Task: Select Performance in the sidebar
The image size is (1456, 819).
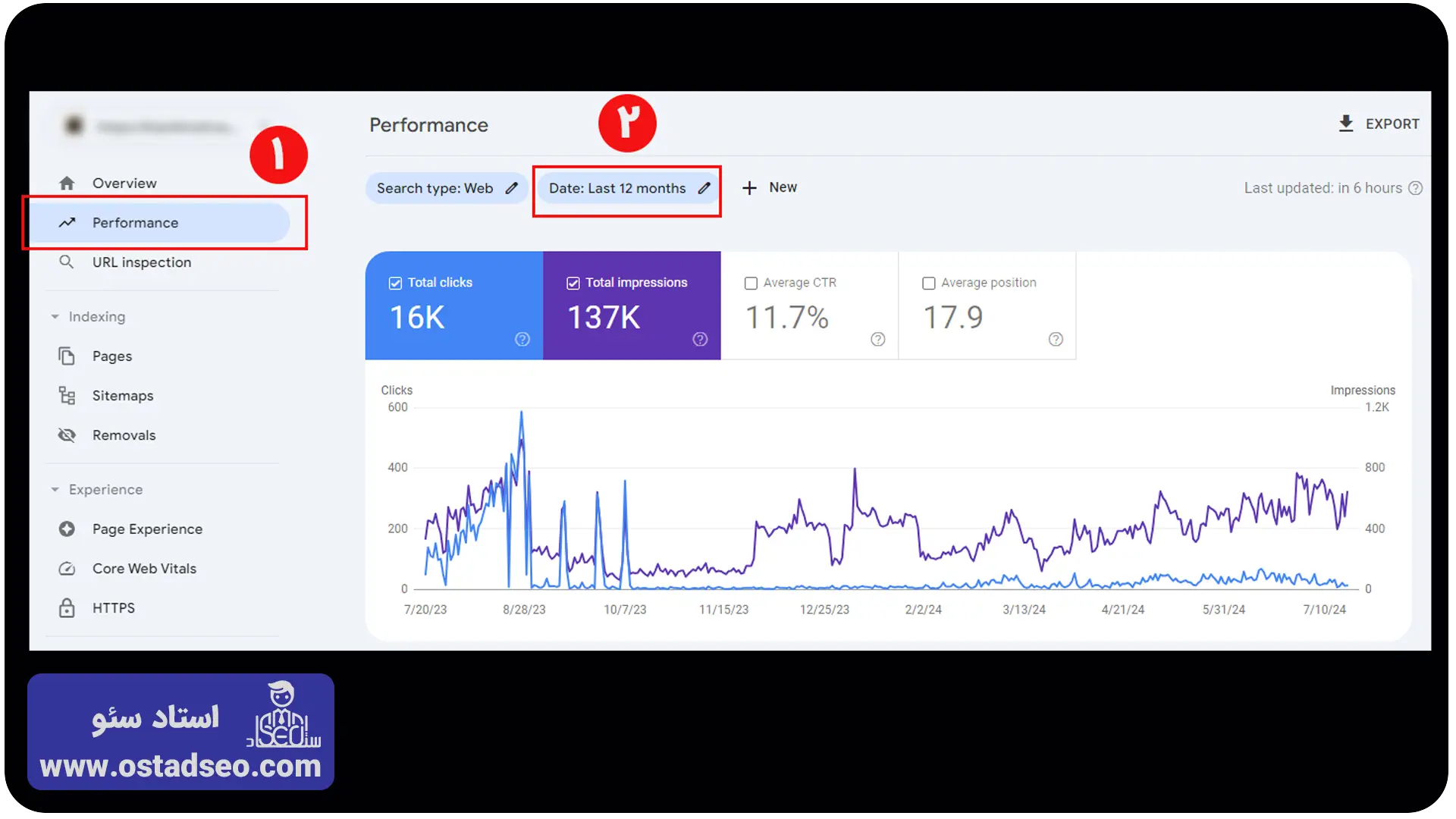Action: (160, 223)
